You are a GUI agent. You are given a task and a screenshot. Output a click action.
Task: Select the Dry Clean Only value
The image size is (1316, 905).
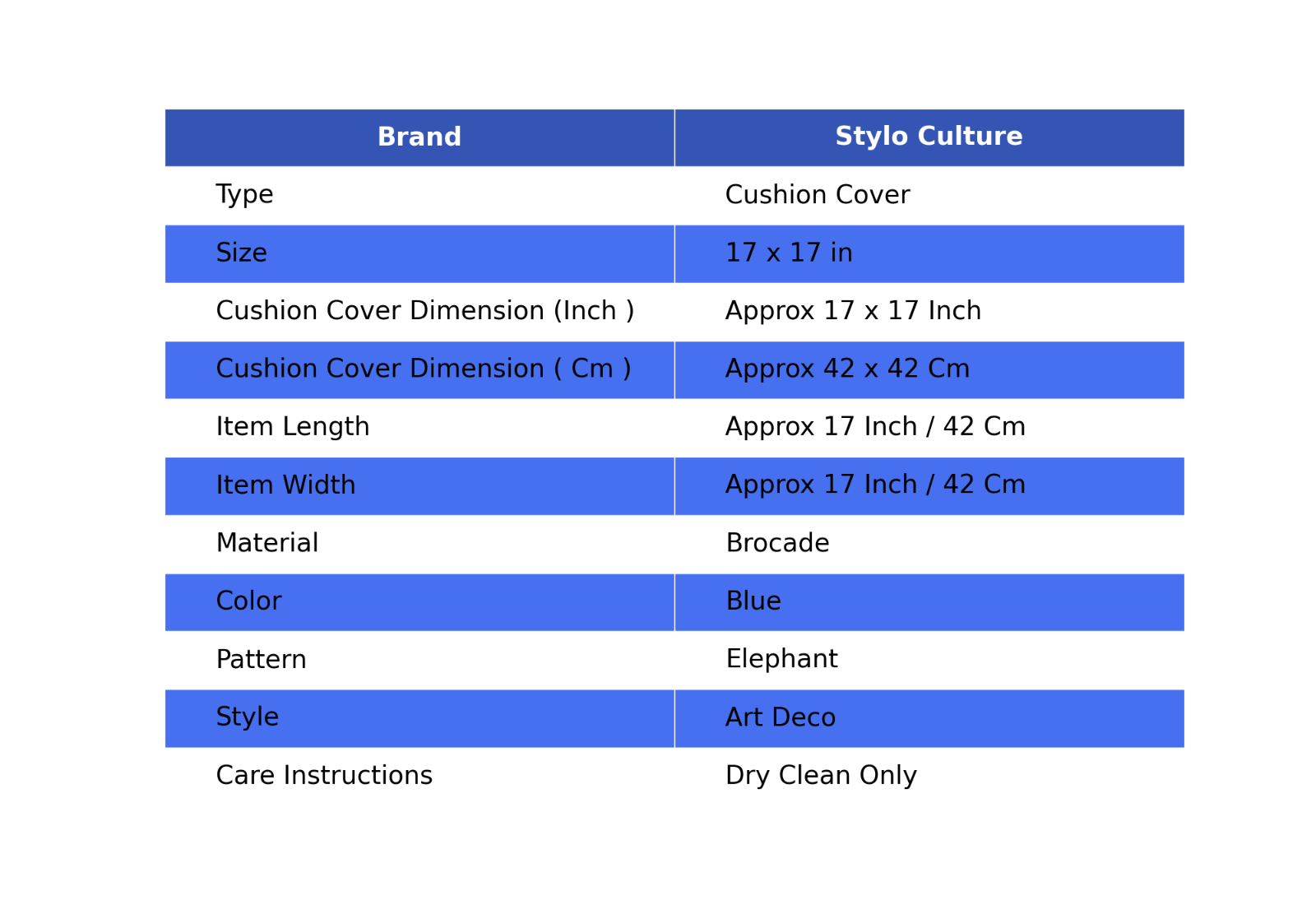[821, 776]
